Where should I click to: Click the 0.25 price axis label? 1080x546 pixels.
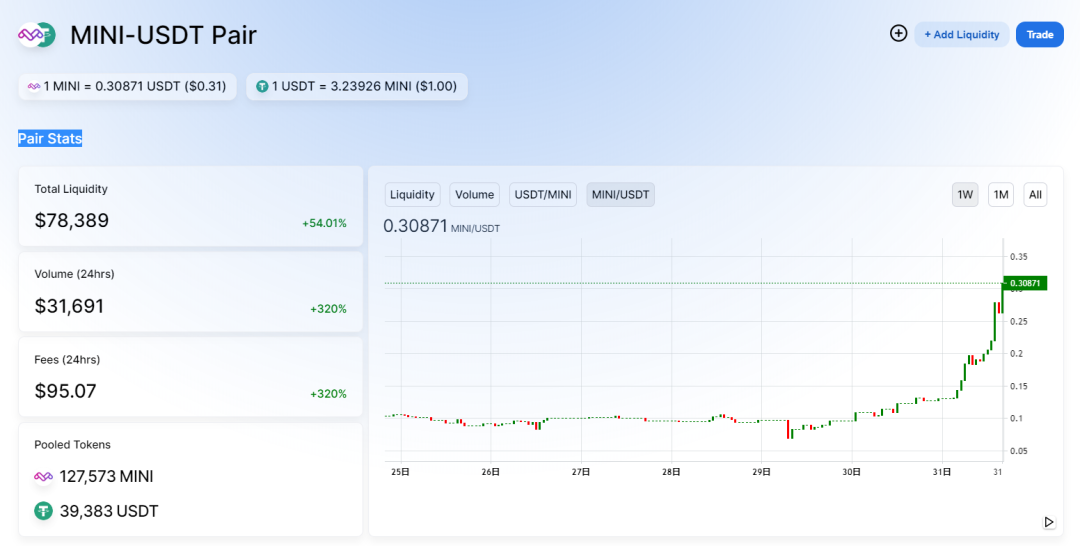point(1019,322)
